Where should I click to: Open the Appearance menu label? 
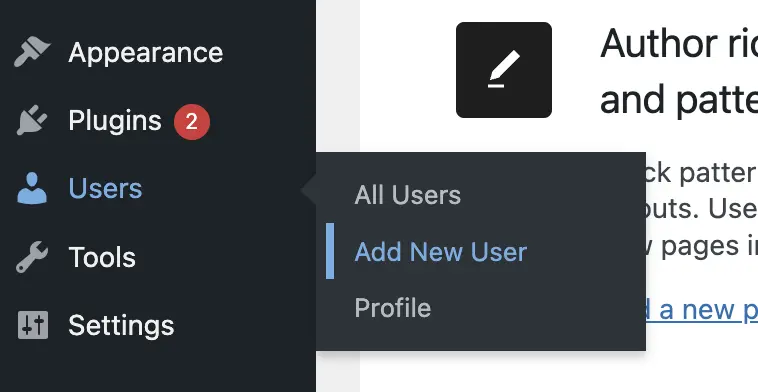(x=146, y=52)
